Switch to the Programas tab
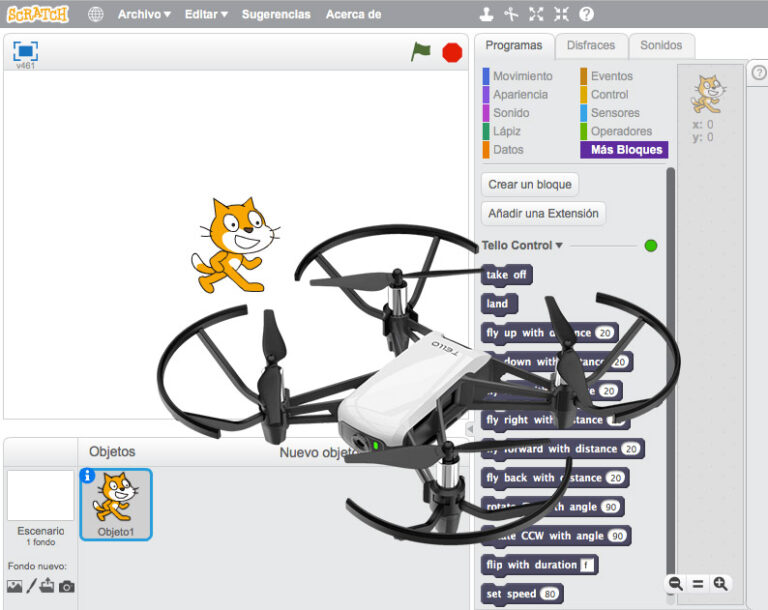 [x=514, y=46]
